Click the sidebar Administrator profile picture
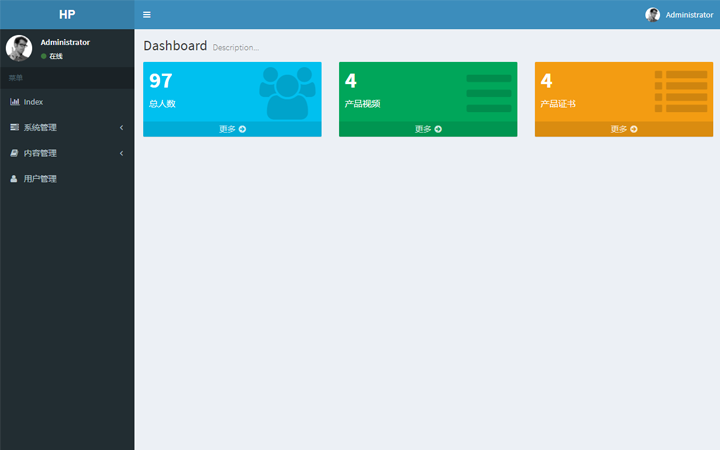This screenshot has width=720, height=450. (x=19, y=48)
